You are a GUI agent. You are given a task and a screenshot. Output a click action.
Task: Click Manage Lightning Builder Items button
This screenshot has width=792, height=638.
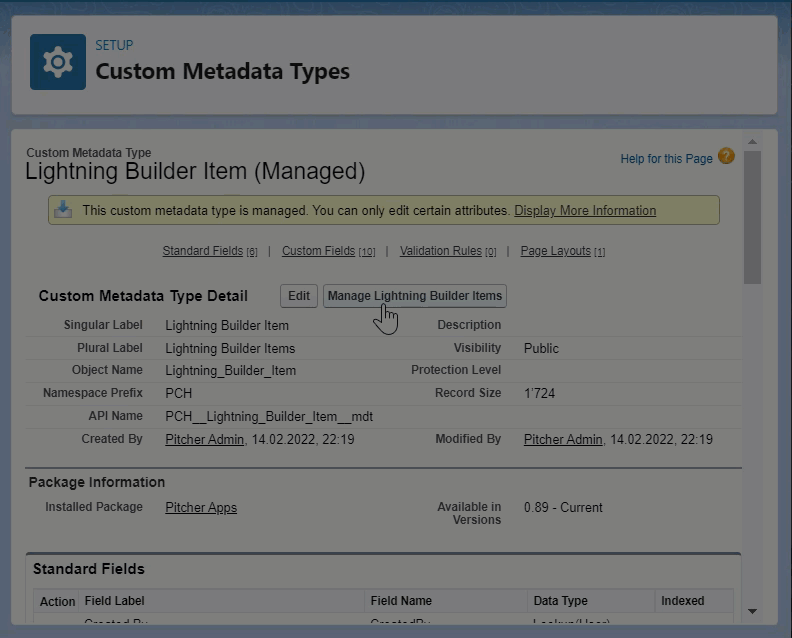click(414, 296)
